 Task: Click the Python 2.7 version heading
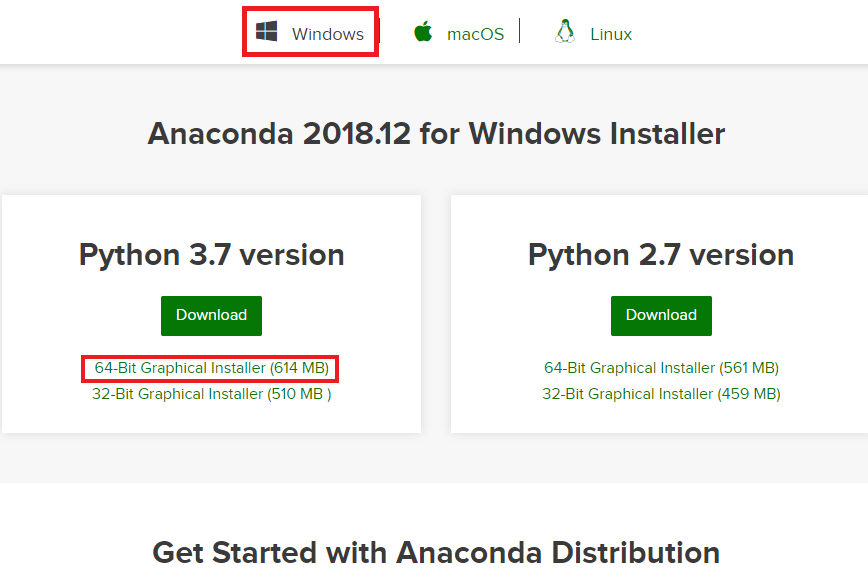[x=661, y=255]
